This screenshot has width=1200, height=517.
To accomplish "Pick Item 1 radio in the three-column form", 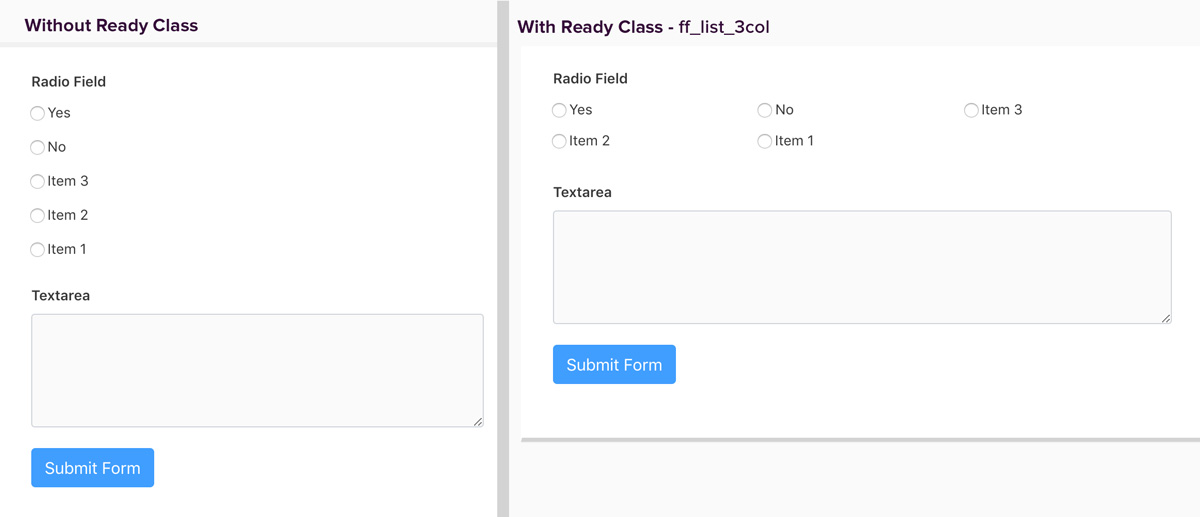I will 765,141.
